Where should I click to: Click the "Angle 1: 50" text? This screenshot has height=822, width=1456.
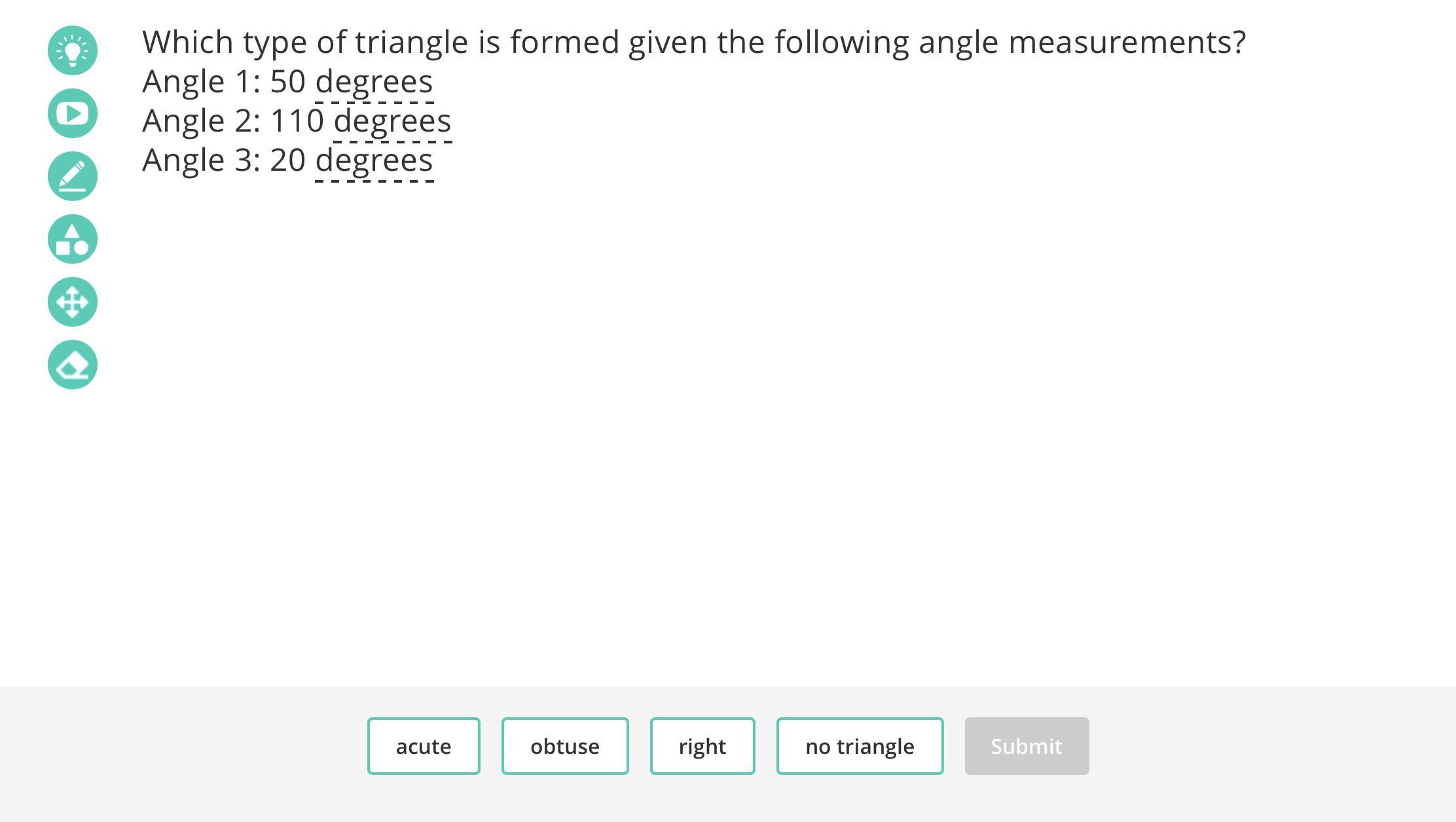coord(223,83)
